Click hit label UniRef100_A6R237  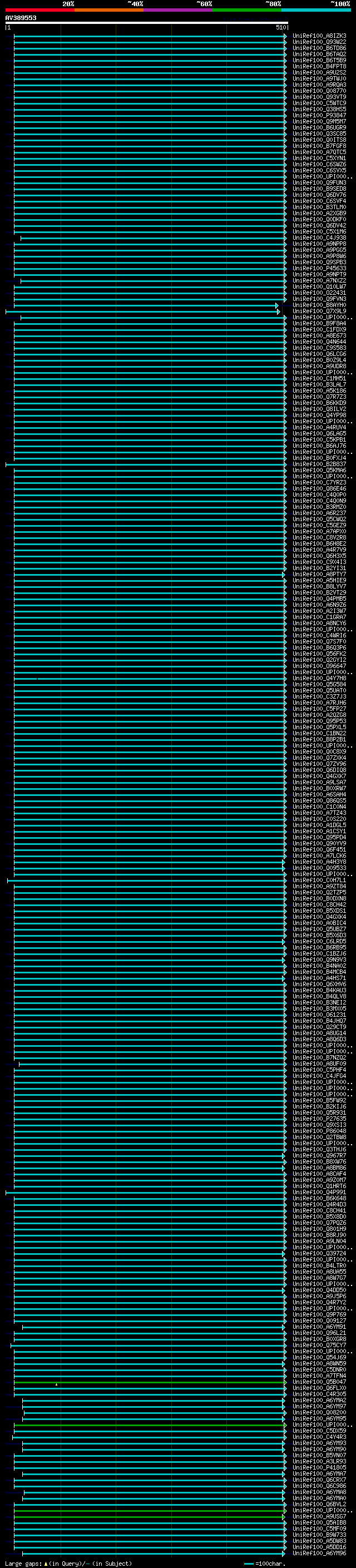(319, 513)
